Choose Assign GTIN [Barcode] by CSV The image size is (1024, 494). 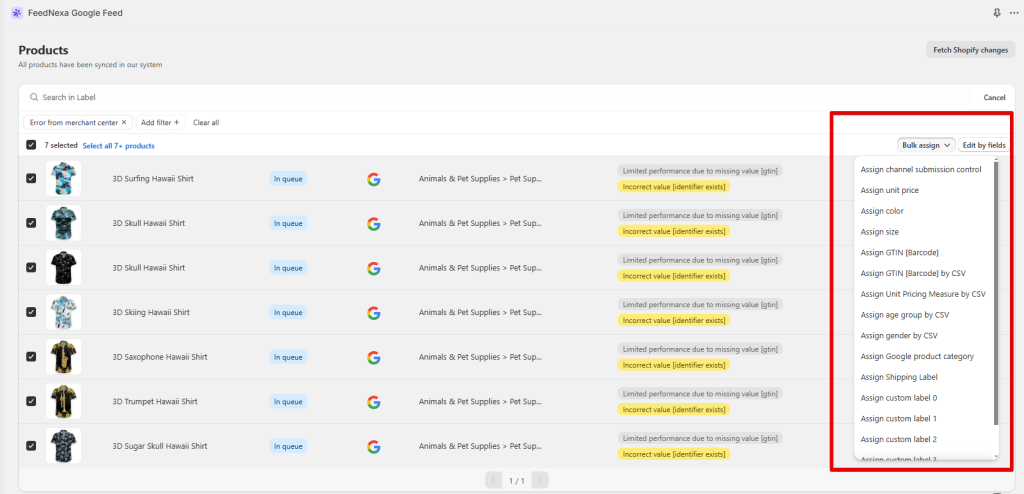point(913,273)
